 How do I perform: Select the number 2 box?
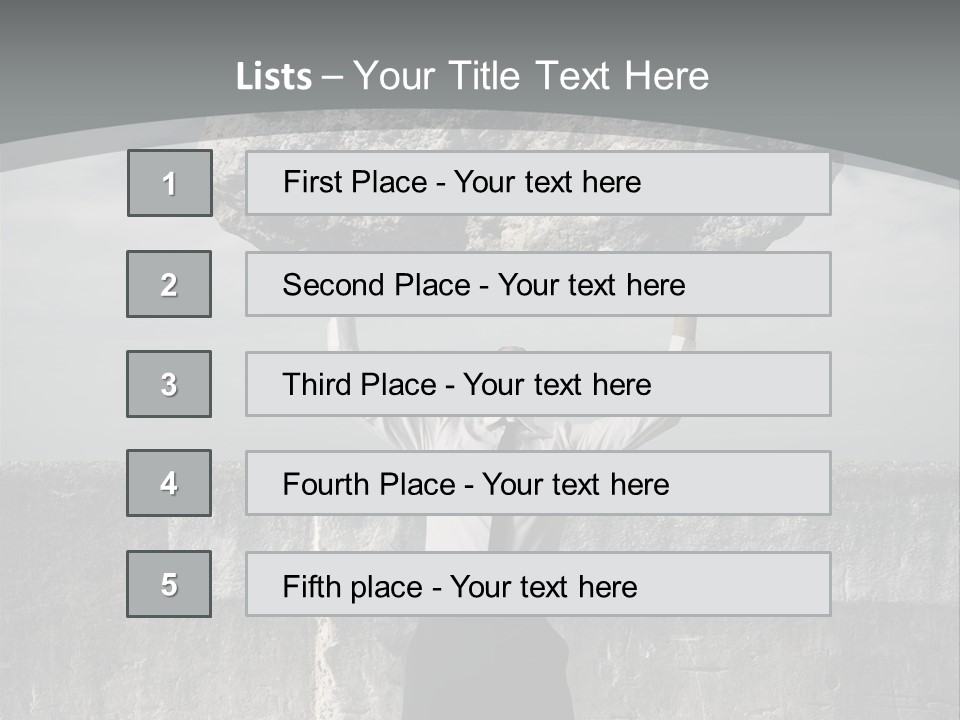[x=169, y=284]
